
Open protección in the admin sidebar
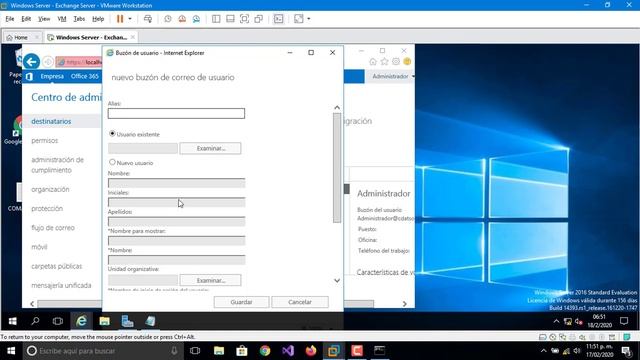(x=47, y=209)
